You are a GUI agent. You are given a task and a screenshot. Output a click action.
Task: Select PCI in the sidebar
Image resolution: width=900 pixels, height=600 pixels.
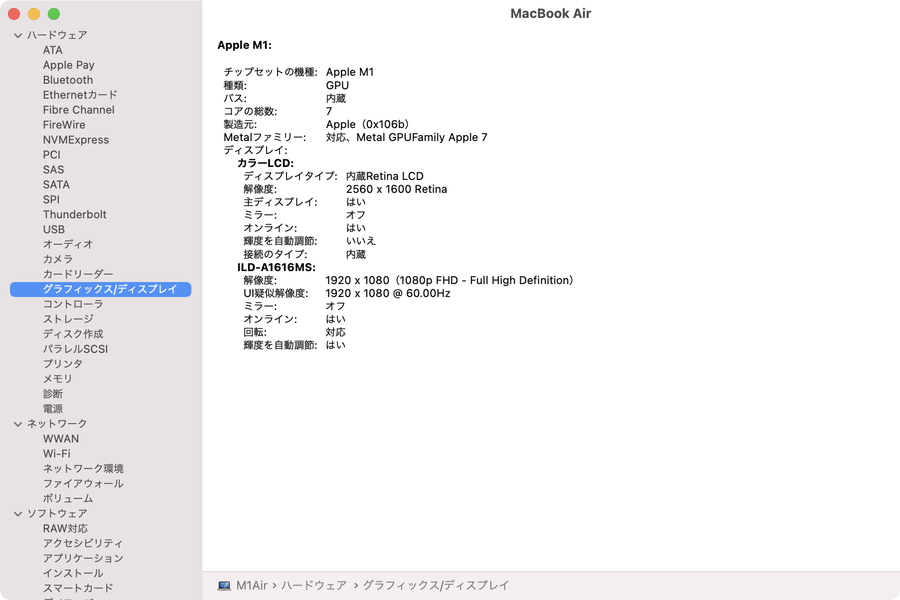pos(52,155)
